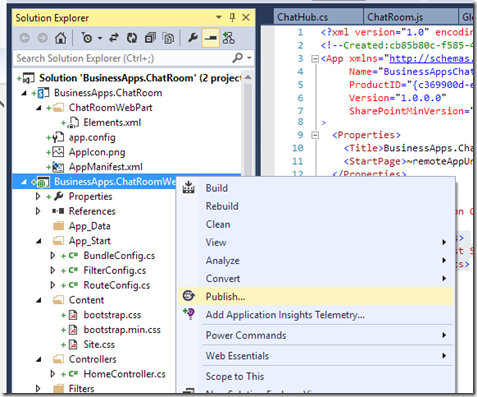477x397 pixels.
Task: Select AppManifest.xml in the tree
Action: [x=106, y=167]
